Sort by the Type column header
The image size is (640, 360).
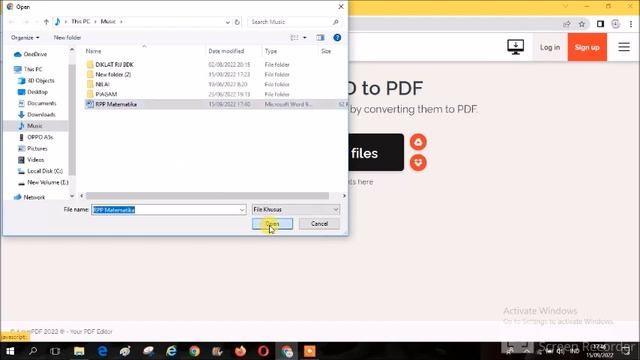tap(271, 51)
